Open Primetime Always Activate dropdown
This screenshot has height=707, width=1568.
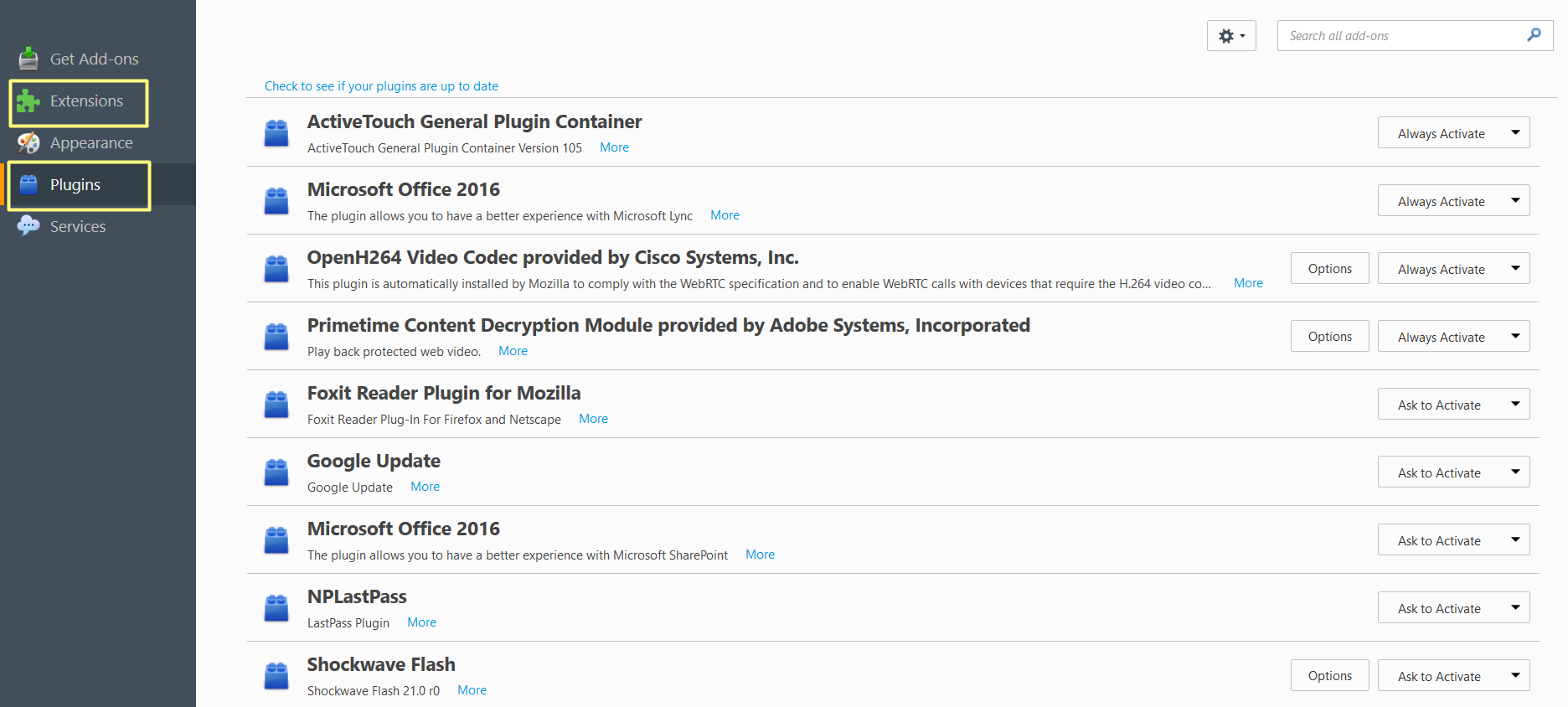click(1453, 336)
